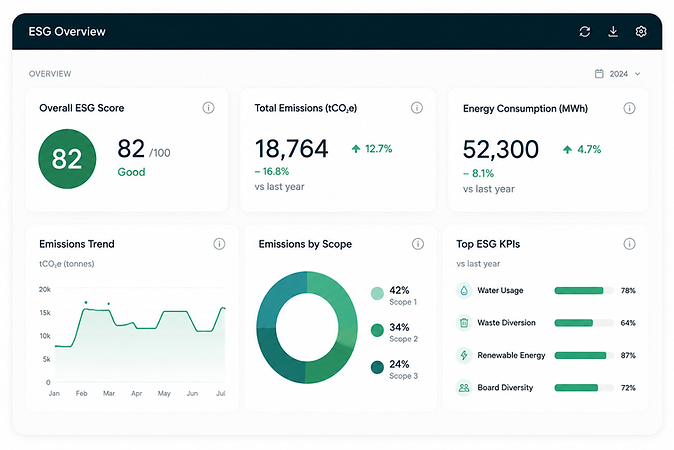Click the up arrow beside 12.7%

pyautogui.click(x=356, y=149)
